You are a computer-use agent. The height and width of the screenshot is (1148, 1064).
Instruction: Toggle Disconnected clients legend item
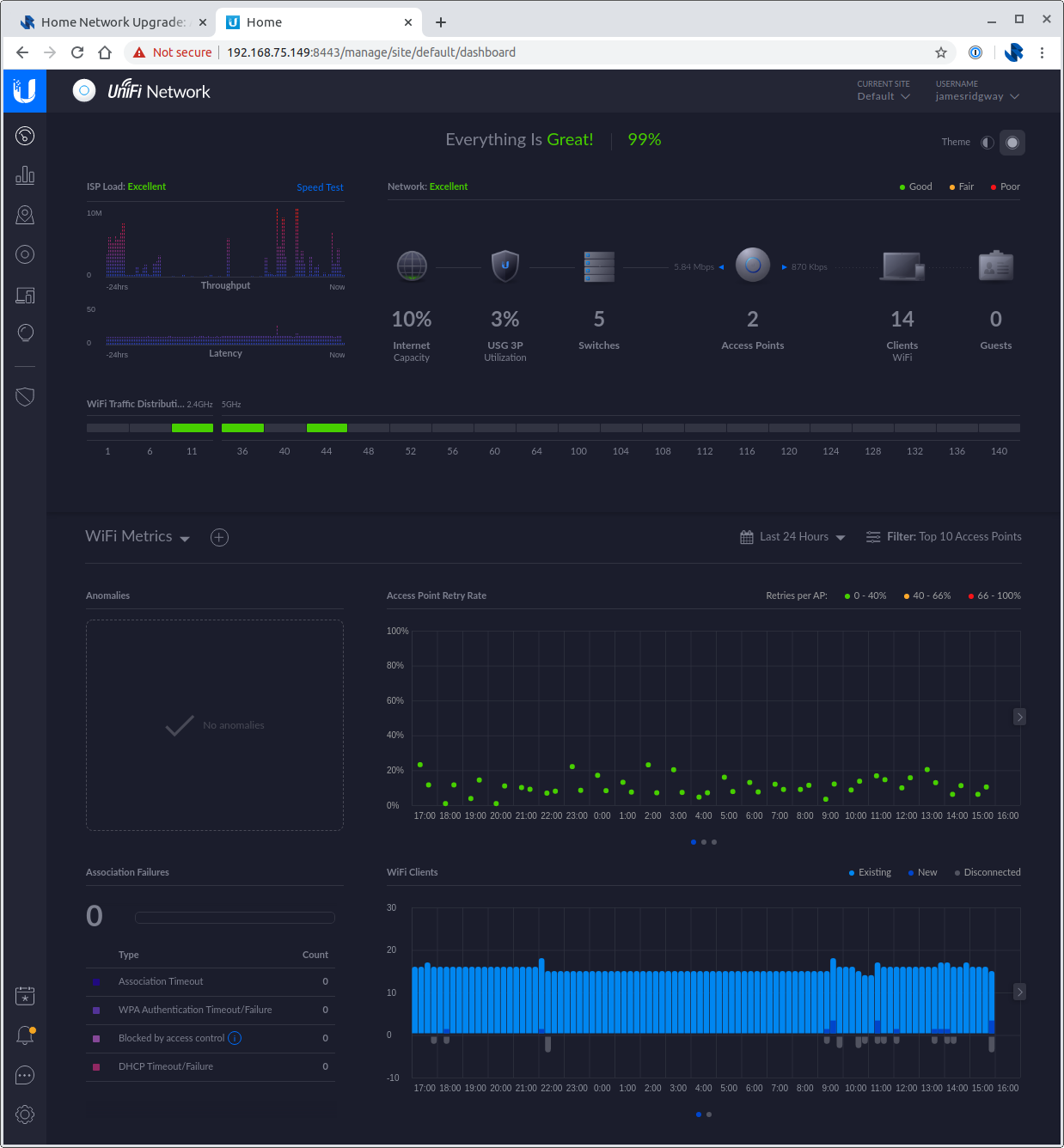coord(987,872)
